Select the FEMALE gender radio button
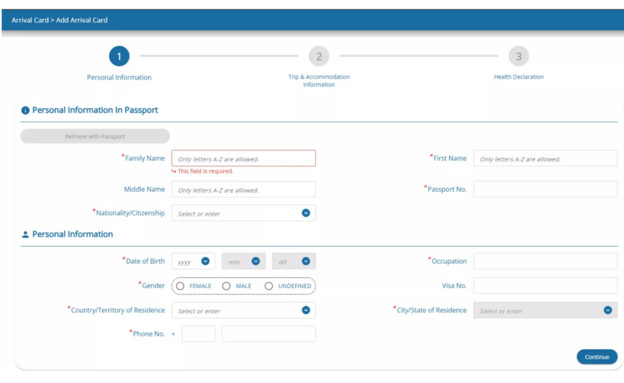This screenshot has height=383, width=624. (x=180, y=286)
